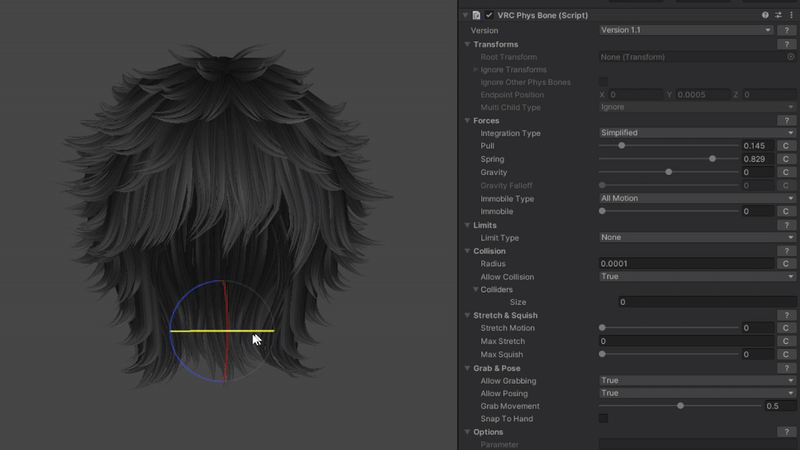Click the VRC Phys Bone script icon
This screenshot has width=800, height=450.
click(x=477, y=15)
